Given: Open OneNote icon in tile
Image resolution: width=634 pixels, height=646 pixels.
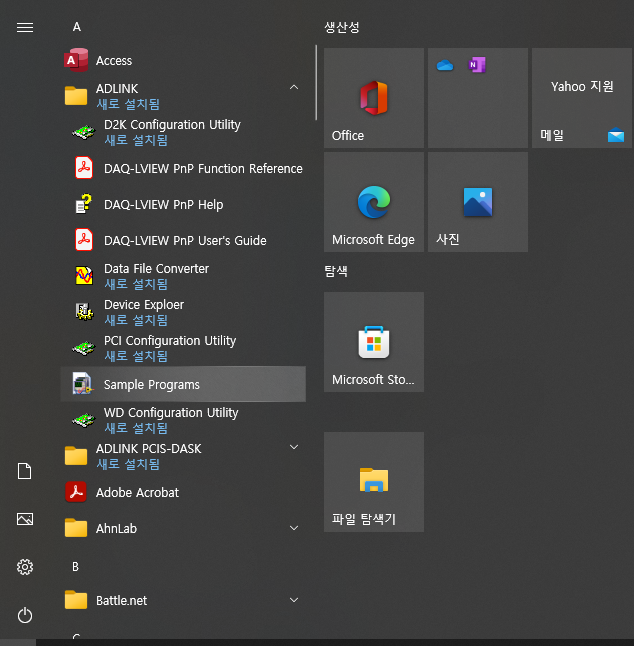Looking at the screenshot, I should point(477,65).
